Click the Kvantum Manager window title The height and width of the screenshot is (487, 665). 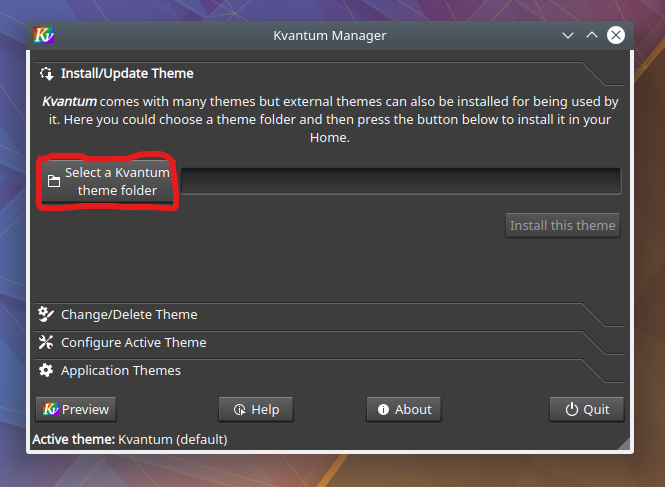330,36
